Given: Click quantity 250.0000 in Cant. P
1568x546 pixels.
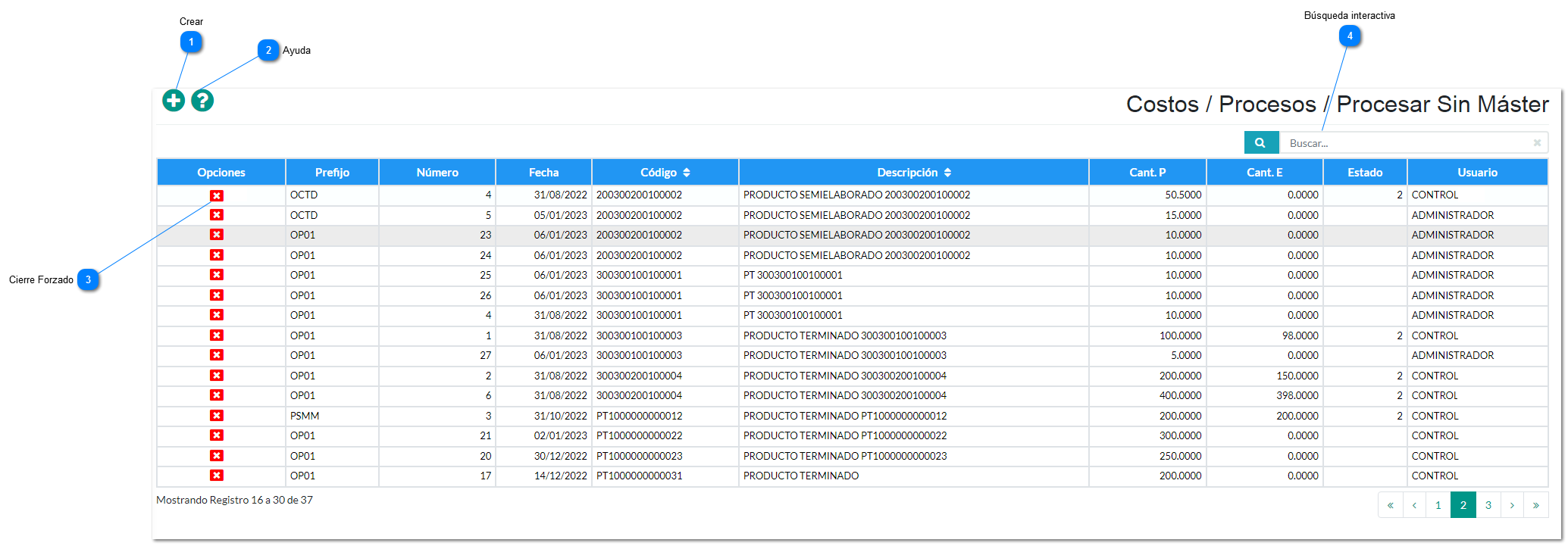Looking at the screenshot, I should point(1147,456).
